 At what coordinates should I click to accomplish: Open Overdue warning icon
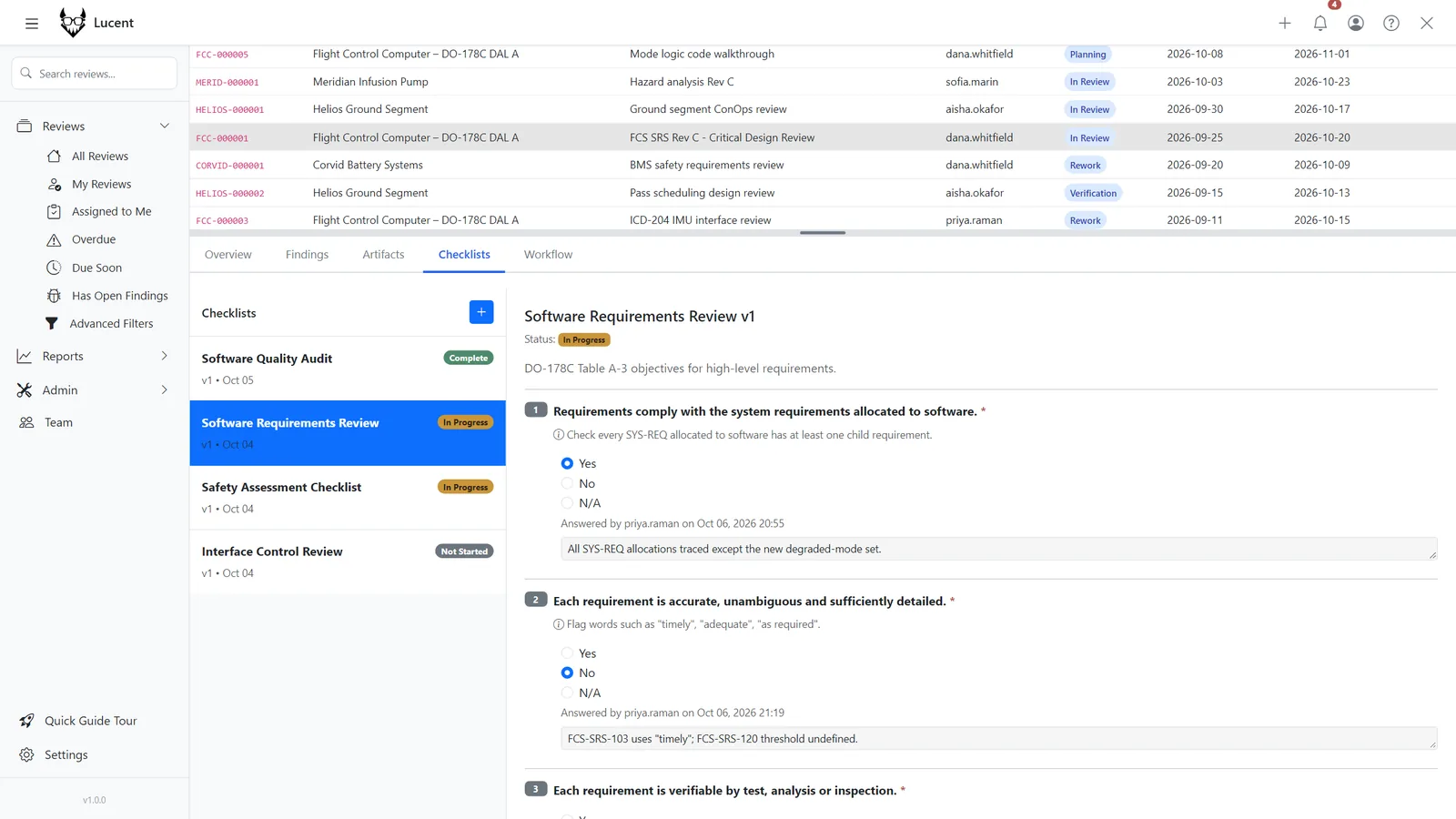[55, 240]
